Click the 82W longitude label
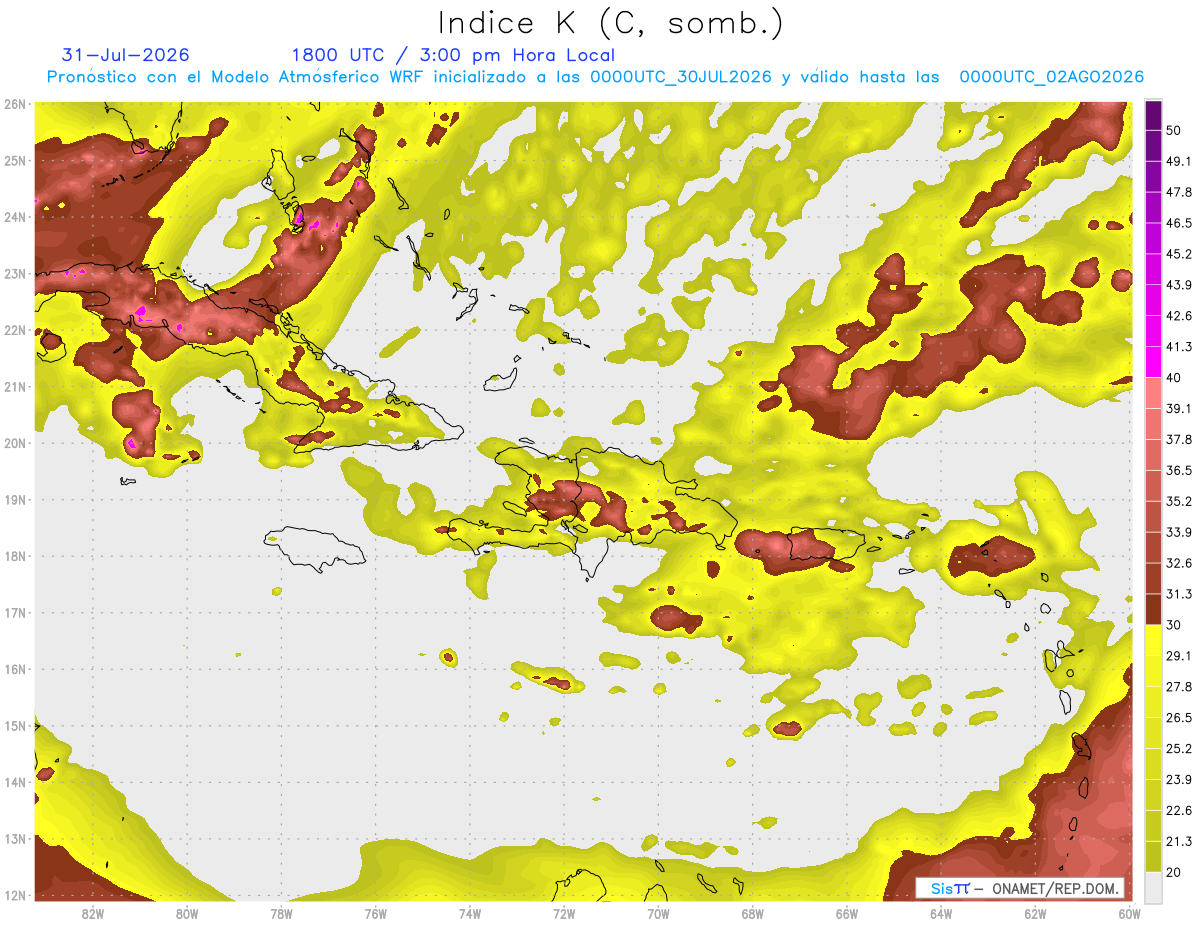The width and height of the screenshot is (1200, 927). (x=93, y=913)
